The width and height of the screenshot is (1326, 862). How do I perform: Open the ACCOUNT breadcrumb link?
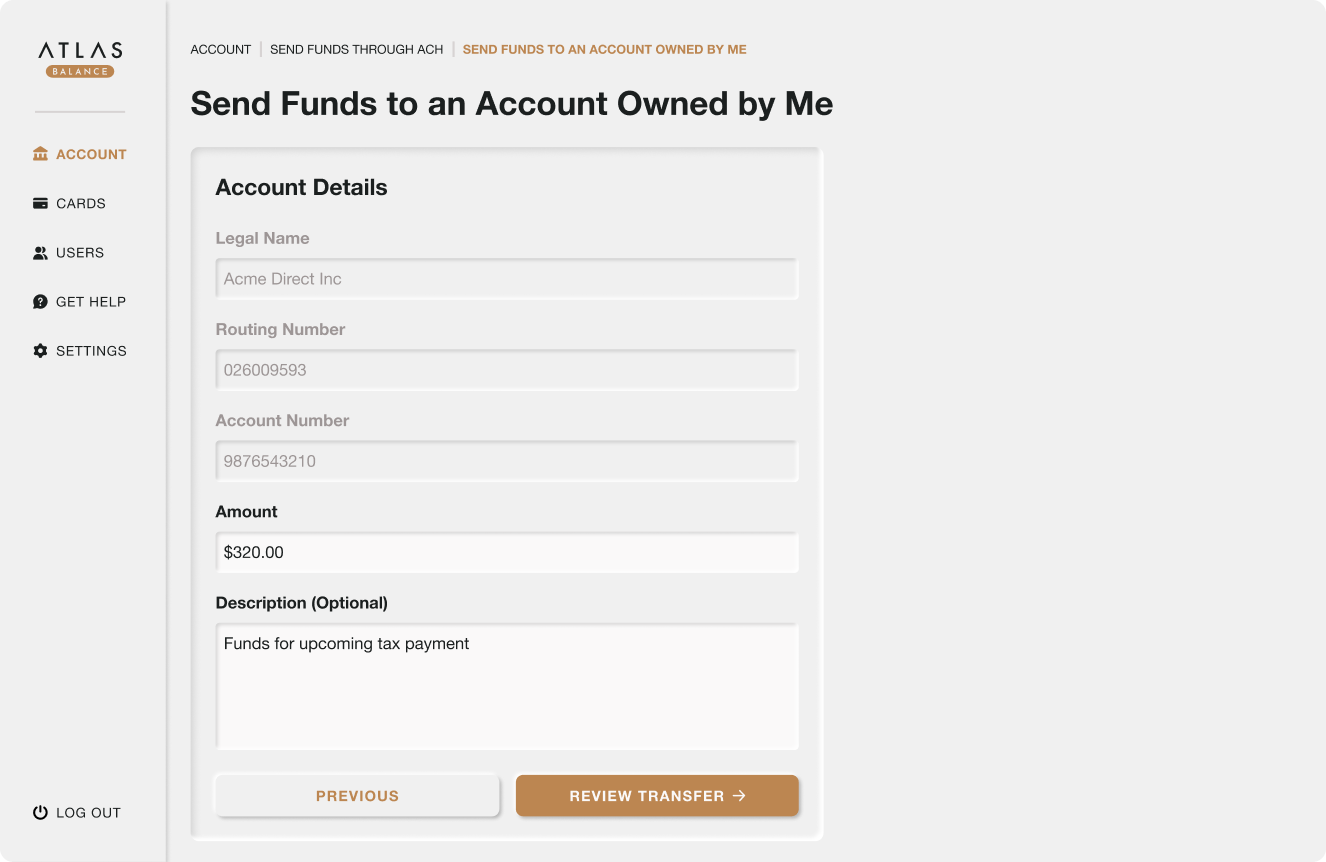[220, 49]
